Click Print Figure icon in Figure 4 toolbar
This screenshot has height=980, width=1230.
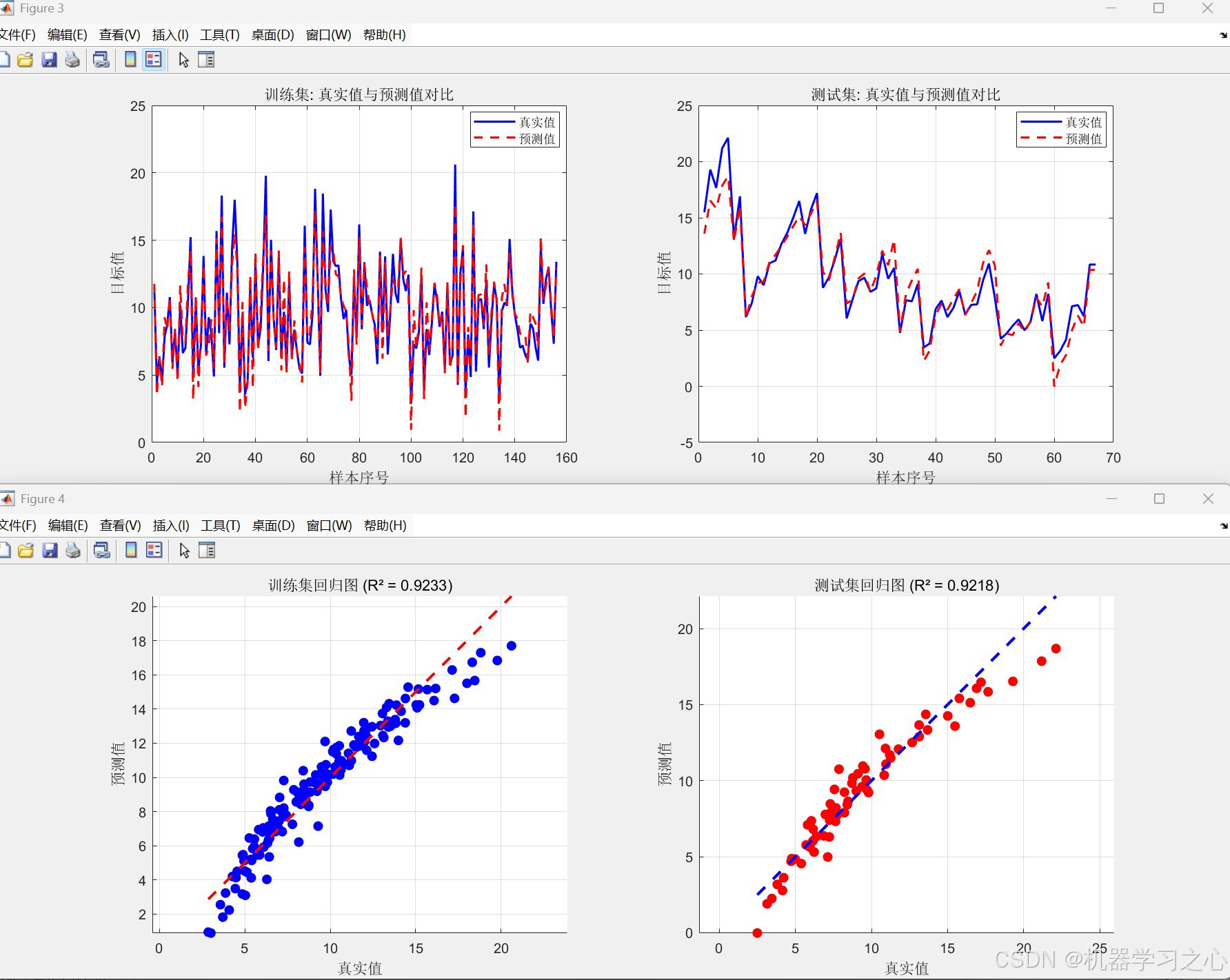click(72, 550)
